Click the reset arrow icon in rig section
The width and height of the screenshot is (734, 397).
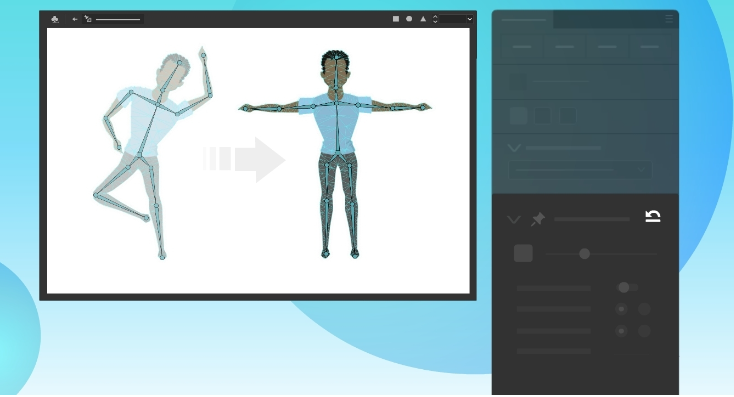point(653,216)
